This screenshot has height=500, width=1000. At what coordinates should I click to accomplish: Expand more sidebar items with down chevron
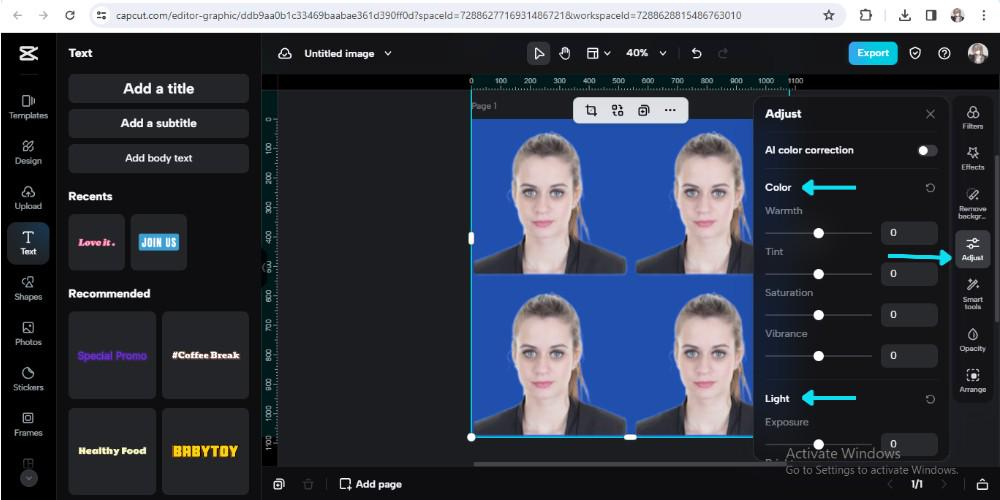point(28,478)
